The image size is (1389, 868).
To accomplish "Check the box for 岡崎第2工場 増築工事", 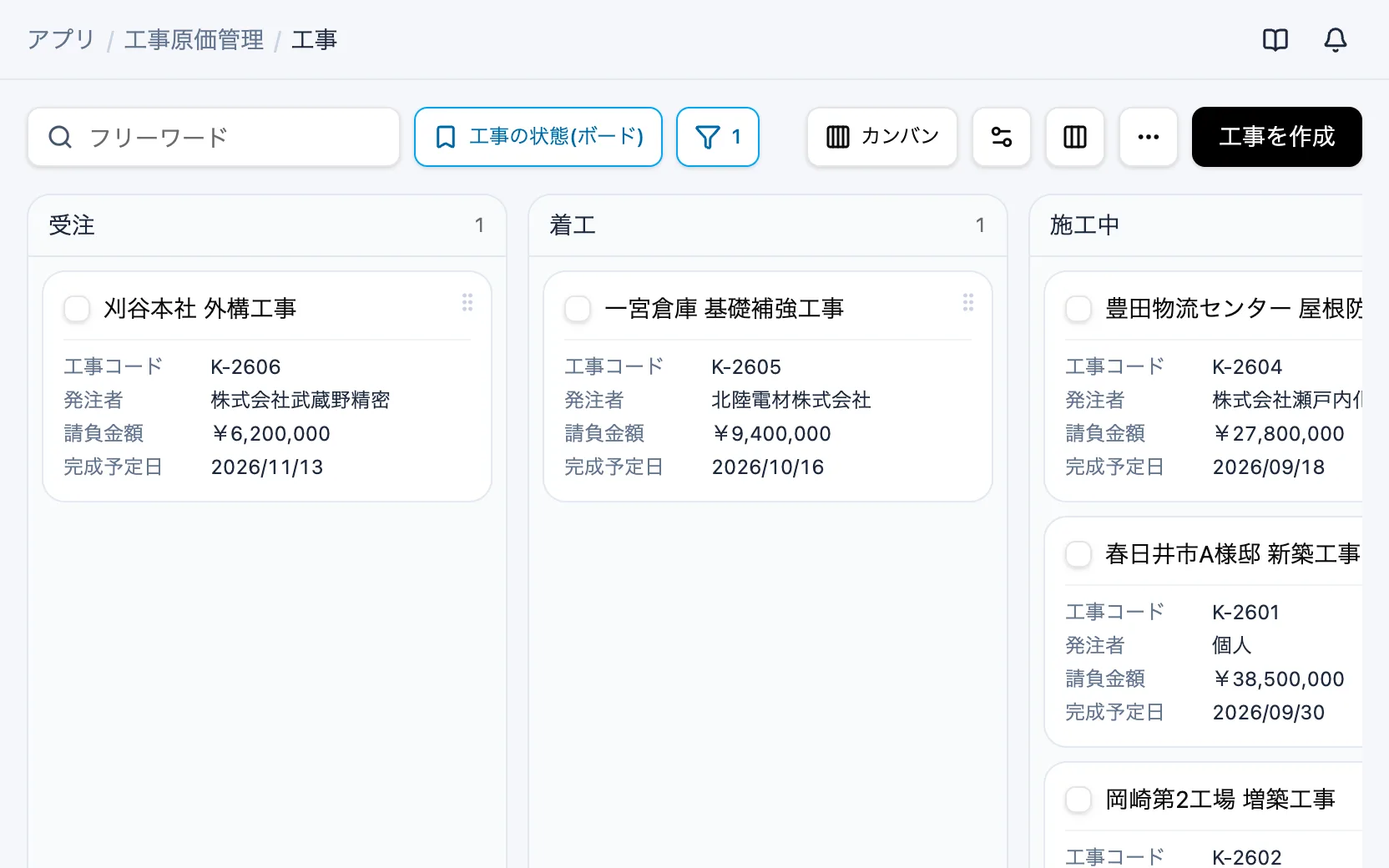I will [x=1078, y=800].
